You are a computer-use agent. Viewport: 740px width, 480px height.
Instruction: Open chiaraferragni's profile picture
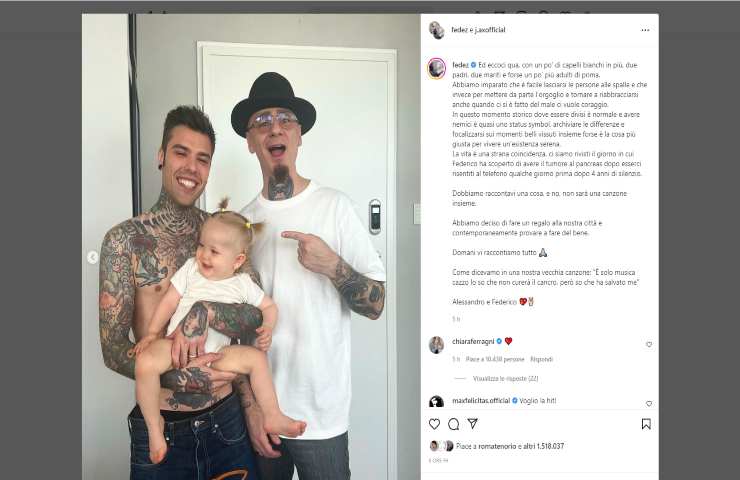[x=436, y=345]
